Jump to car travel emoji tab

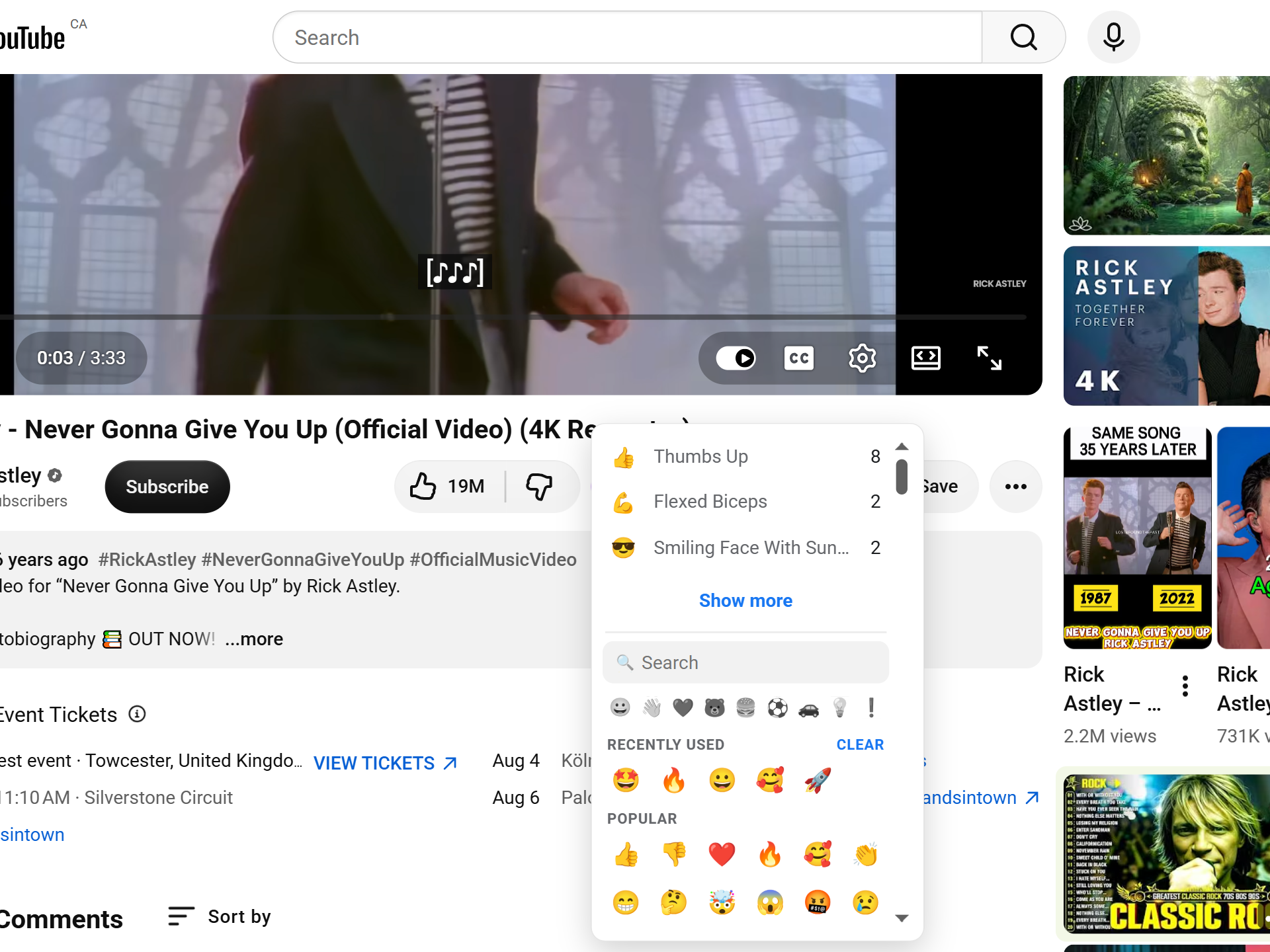click(808, 707)
